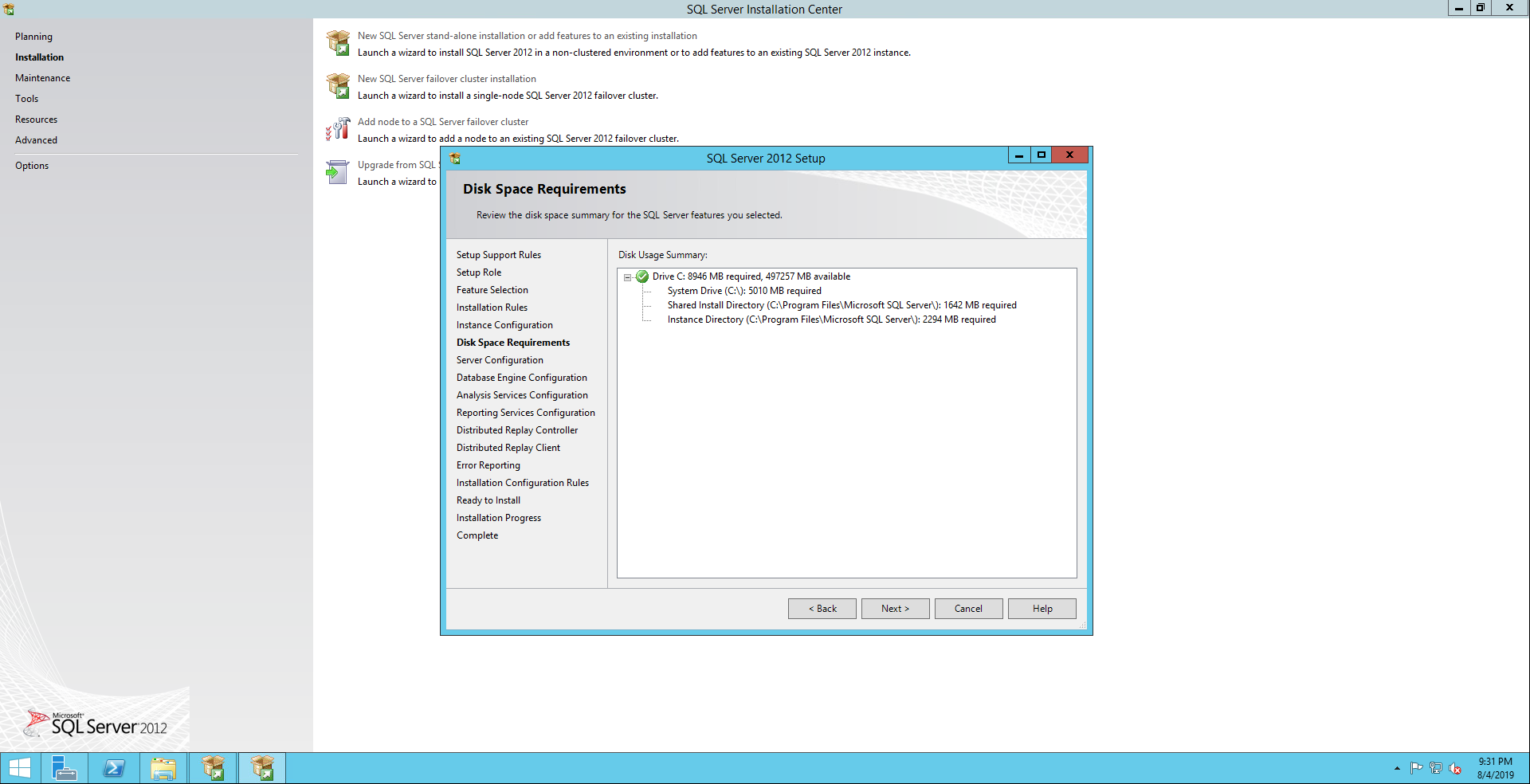Go back with the Back button
Viewport: 1530px width, 784px height.
click(x=822, y=609)
